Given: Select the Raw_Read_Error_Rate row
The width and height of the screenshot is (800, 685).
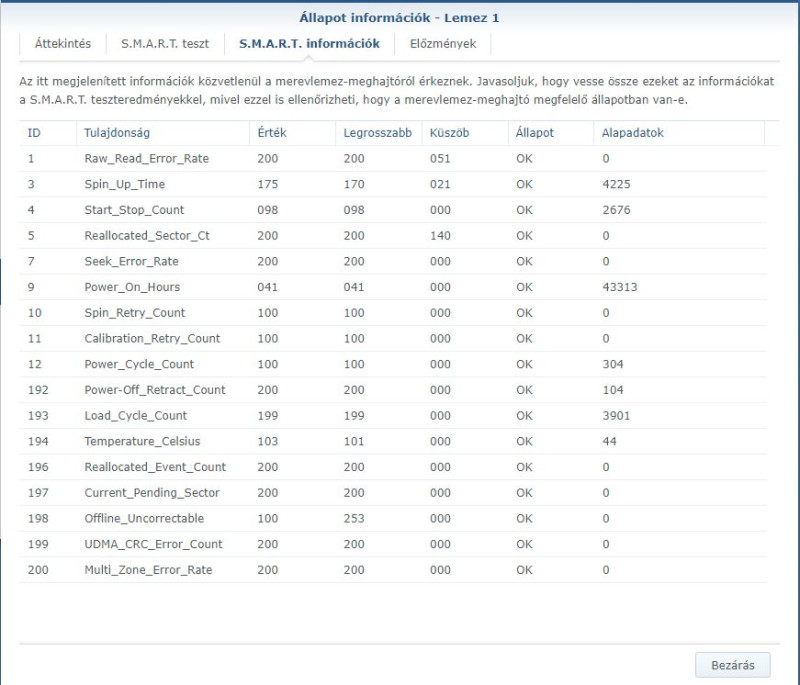Looking at the screenshot, I should pyautogui.click(x=393, y=159).
